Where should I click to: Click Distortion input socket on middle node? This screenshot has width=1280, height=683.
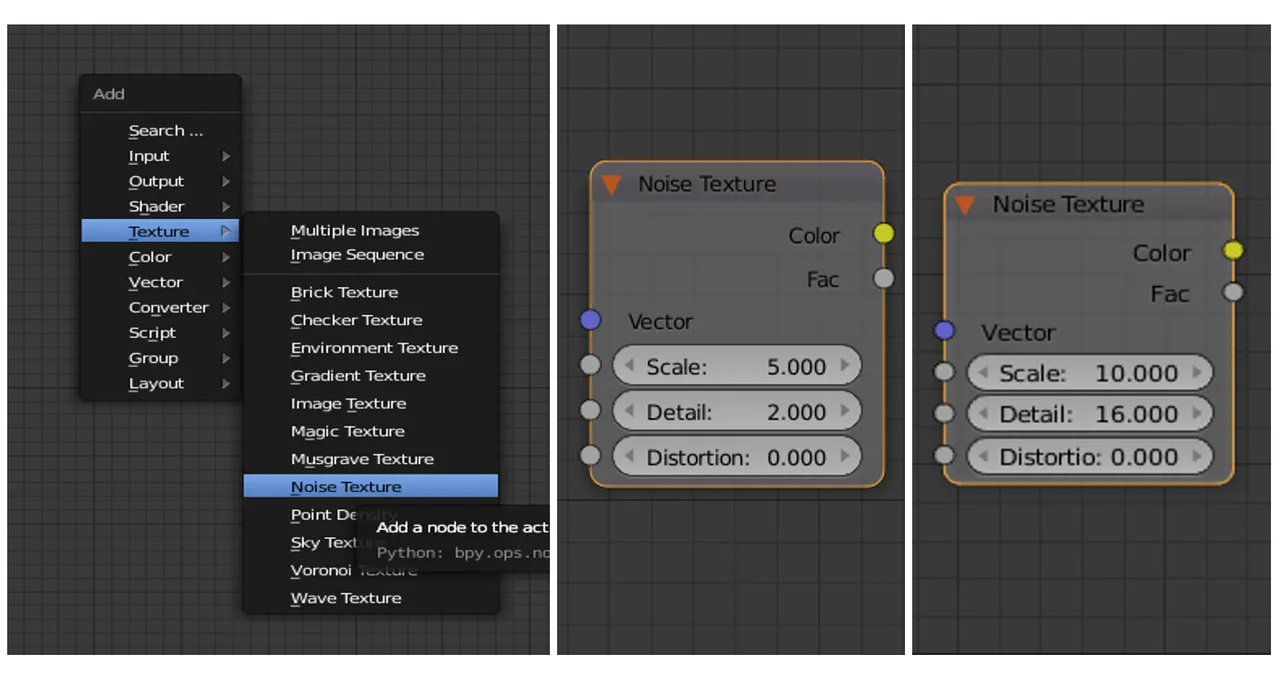point(590,455)
